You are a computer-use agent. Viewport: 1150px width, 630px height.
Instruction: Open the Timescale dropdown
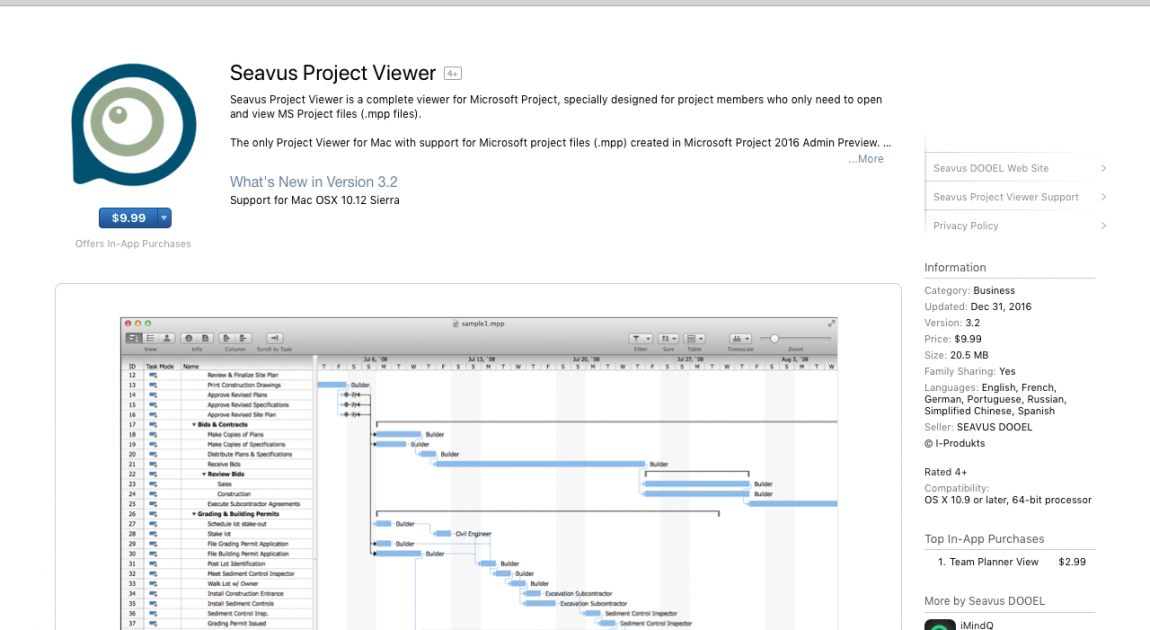click(x=740, y=338)
